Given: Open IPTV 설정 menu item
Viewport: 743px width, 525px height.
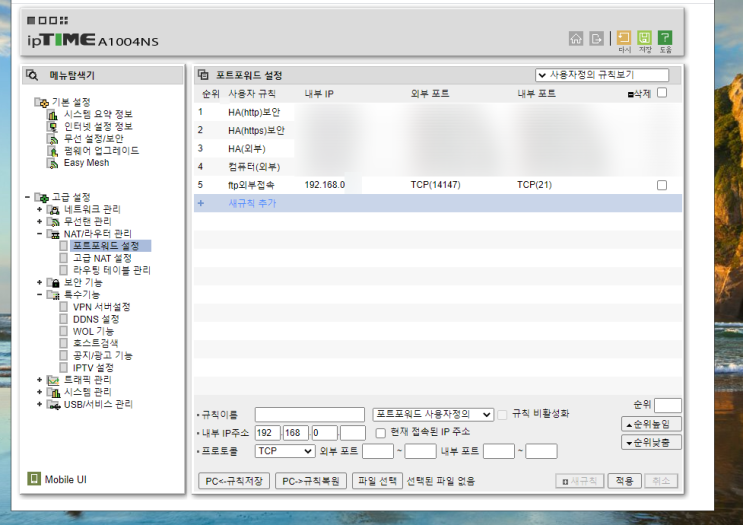Looking at the screenshot, I should pyautogui.click(x=93, y=368).
